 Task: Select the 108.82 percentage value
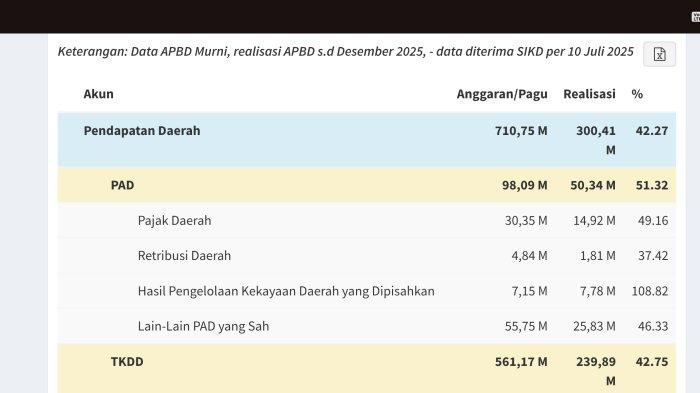[650, 291]
